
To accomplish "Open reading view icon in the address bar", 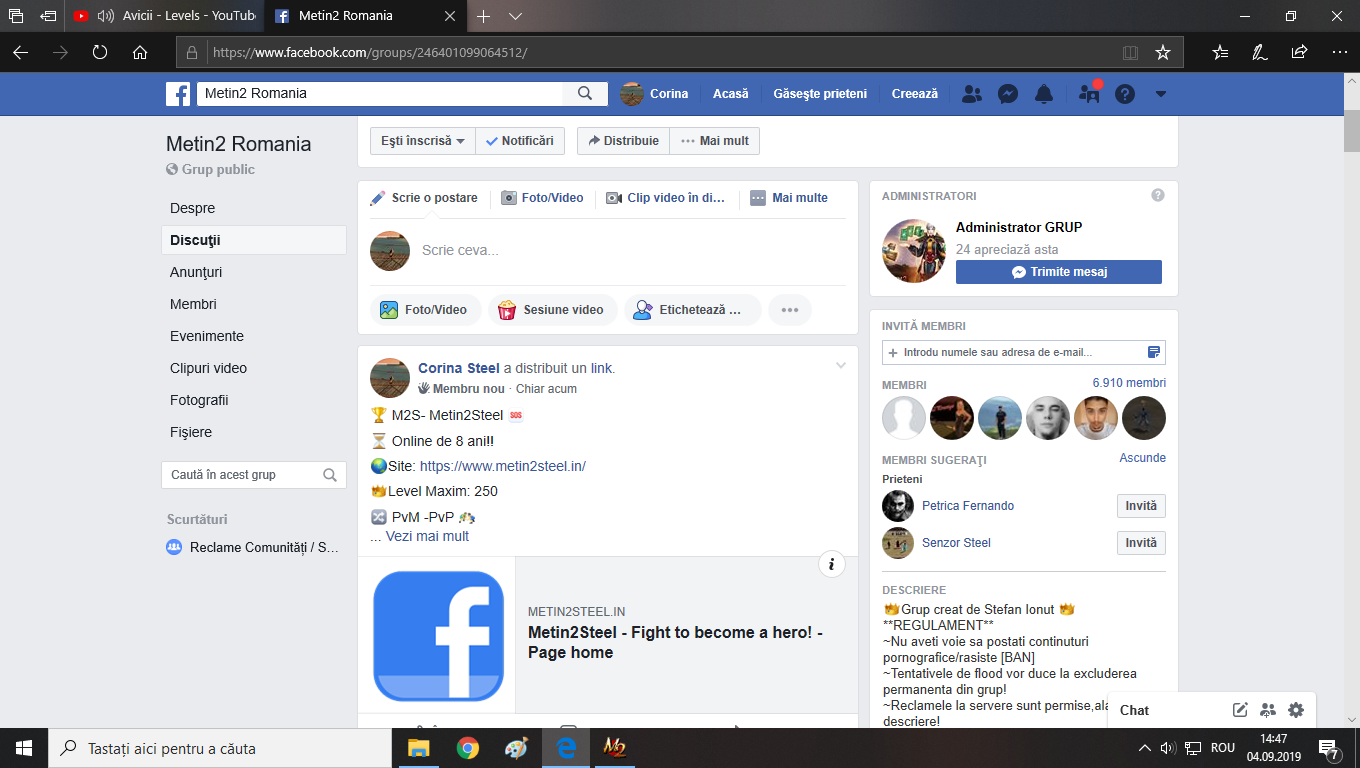I will pos(1130,52).
